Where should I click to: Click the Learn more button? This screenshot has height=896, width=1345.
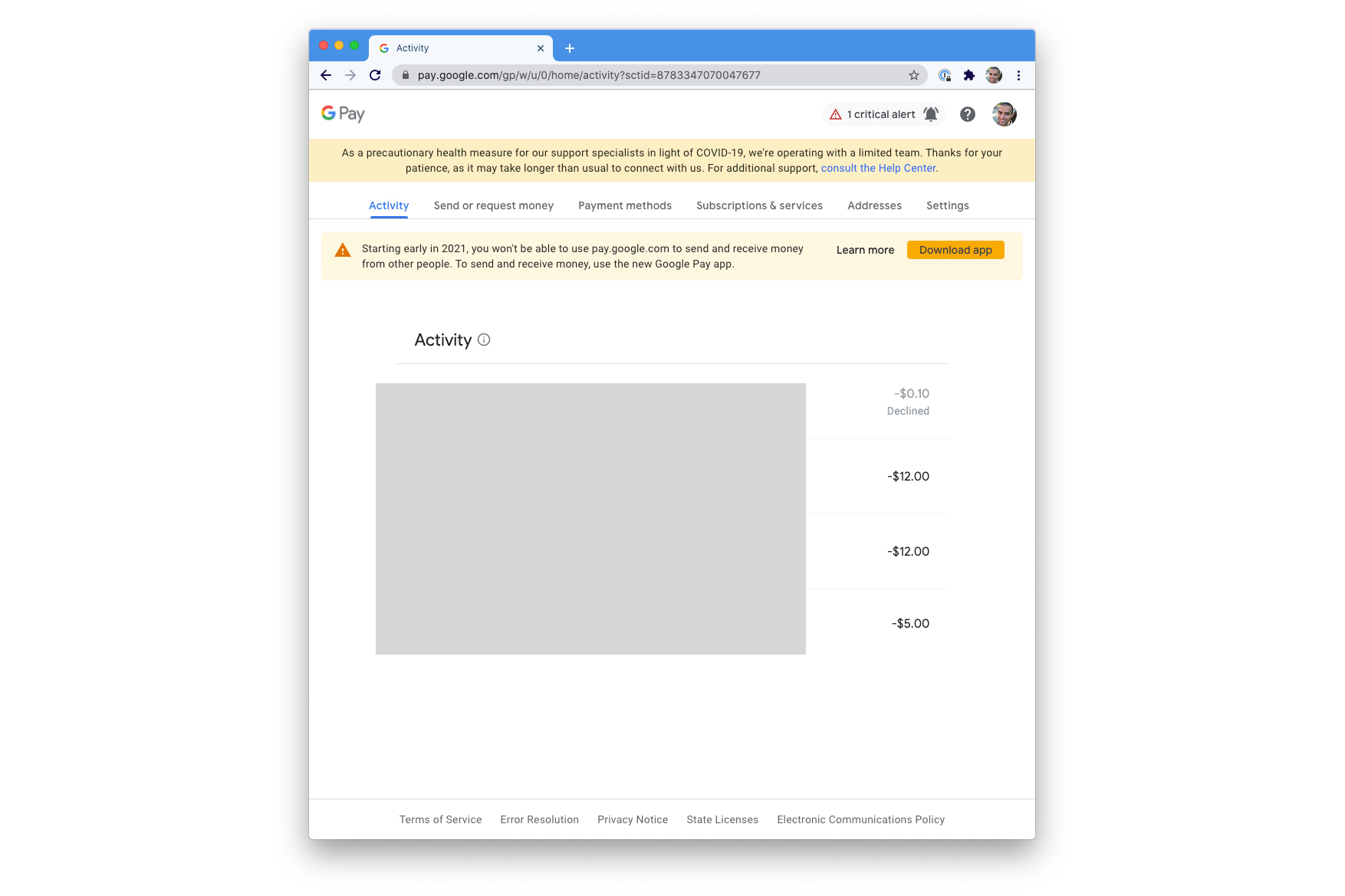pyautogui.click(x=865, y=250)
